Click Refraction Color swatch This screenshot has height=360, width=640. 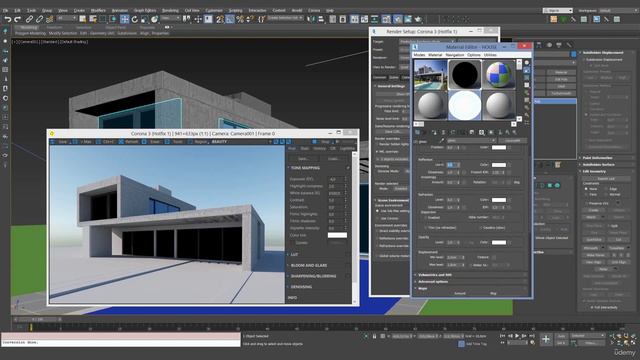(499, 200)
